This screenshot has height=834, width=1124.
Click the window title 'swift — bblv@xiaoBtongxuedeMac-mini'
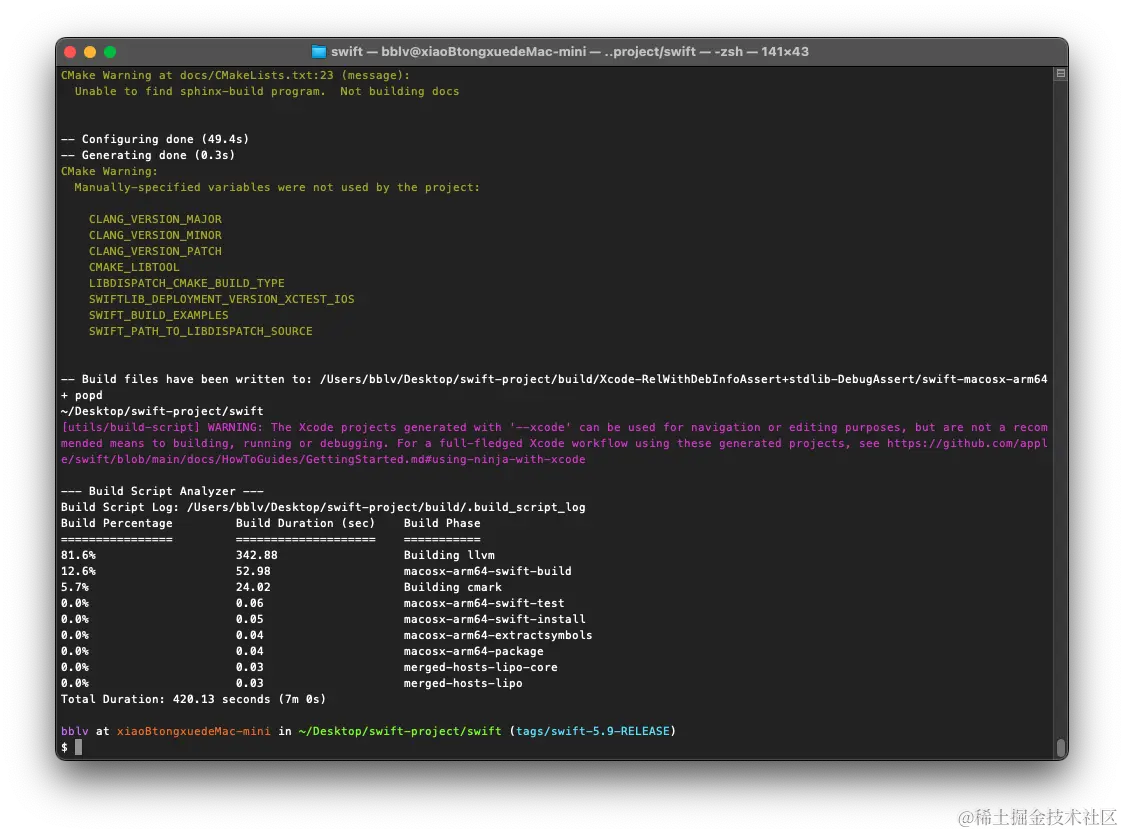click(459, 52)
